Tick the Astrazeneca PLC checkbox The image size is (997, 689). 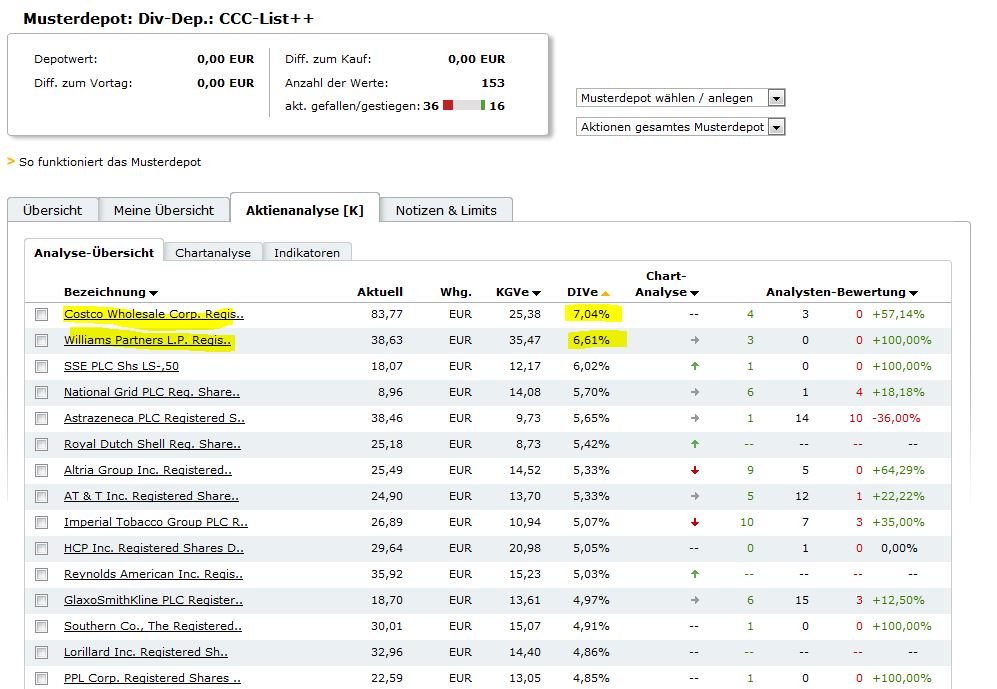pos(41,418)
